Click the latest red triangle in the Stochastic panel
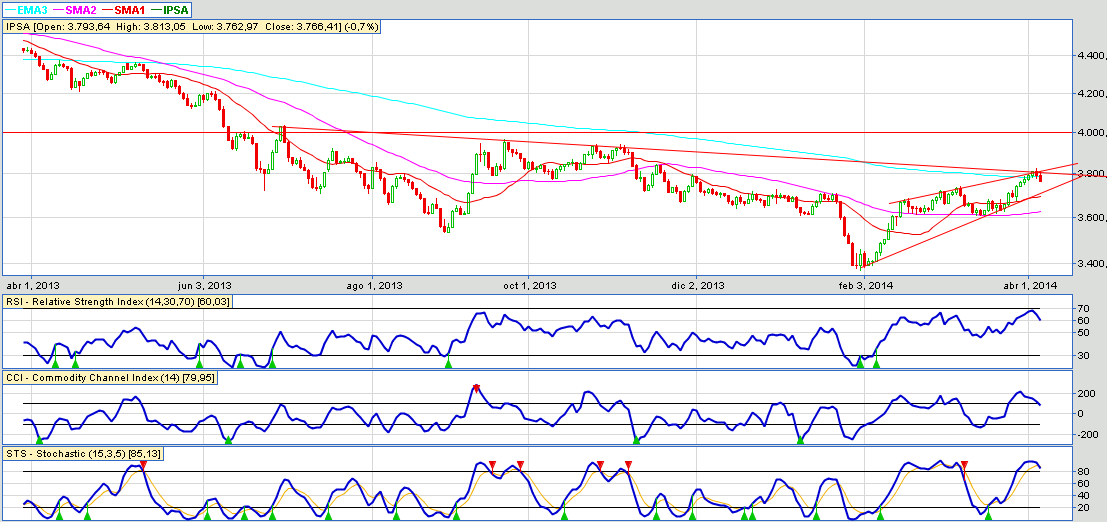 coord(964,465)
